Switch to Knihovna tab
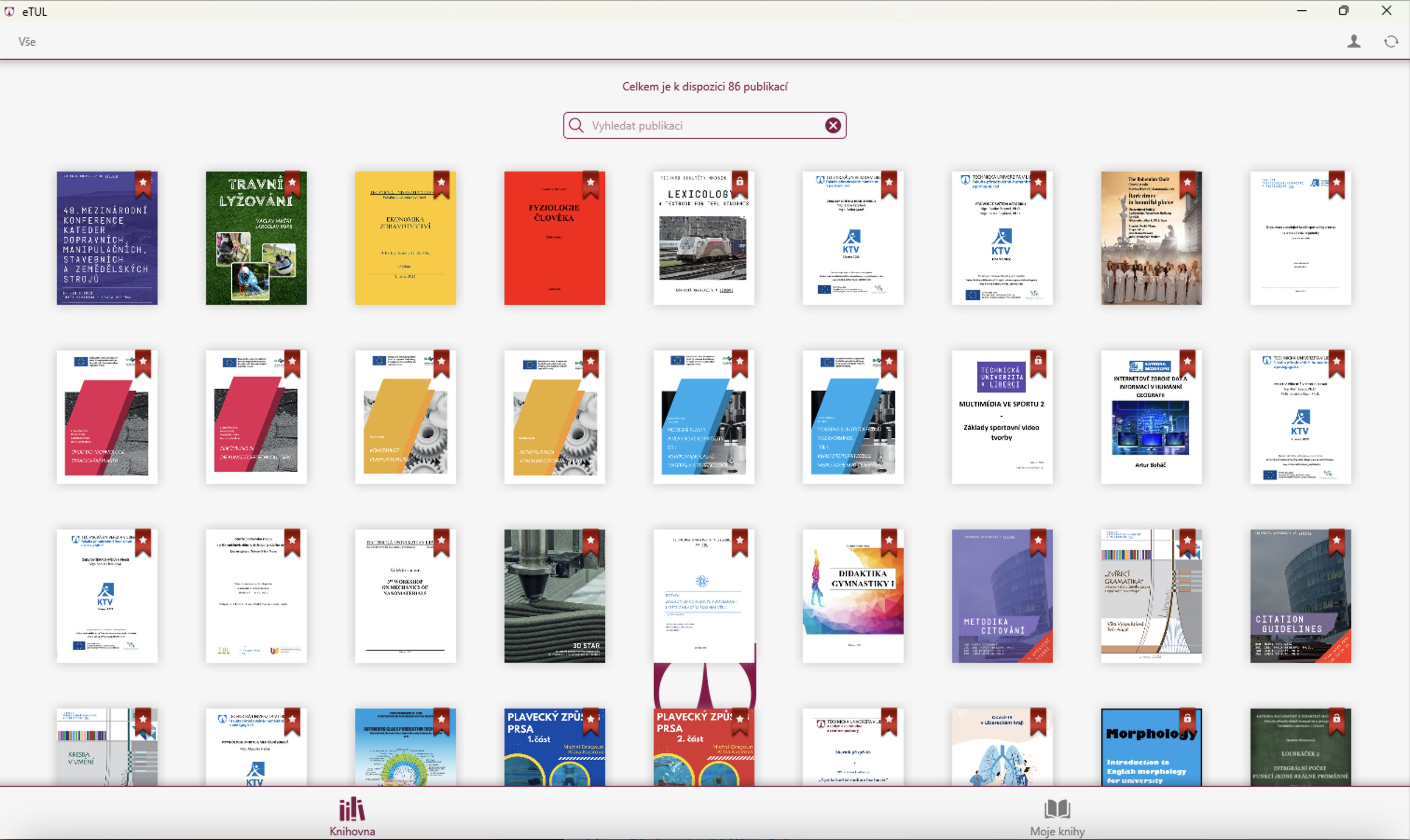The width and height of the screenshot is (1410, 840). click(x=352, y=816)
